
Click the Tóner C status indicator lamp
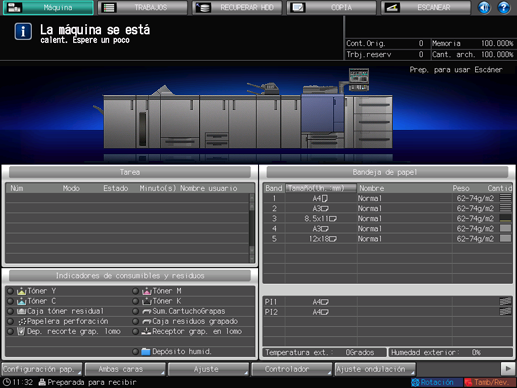coord(11,301)
